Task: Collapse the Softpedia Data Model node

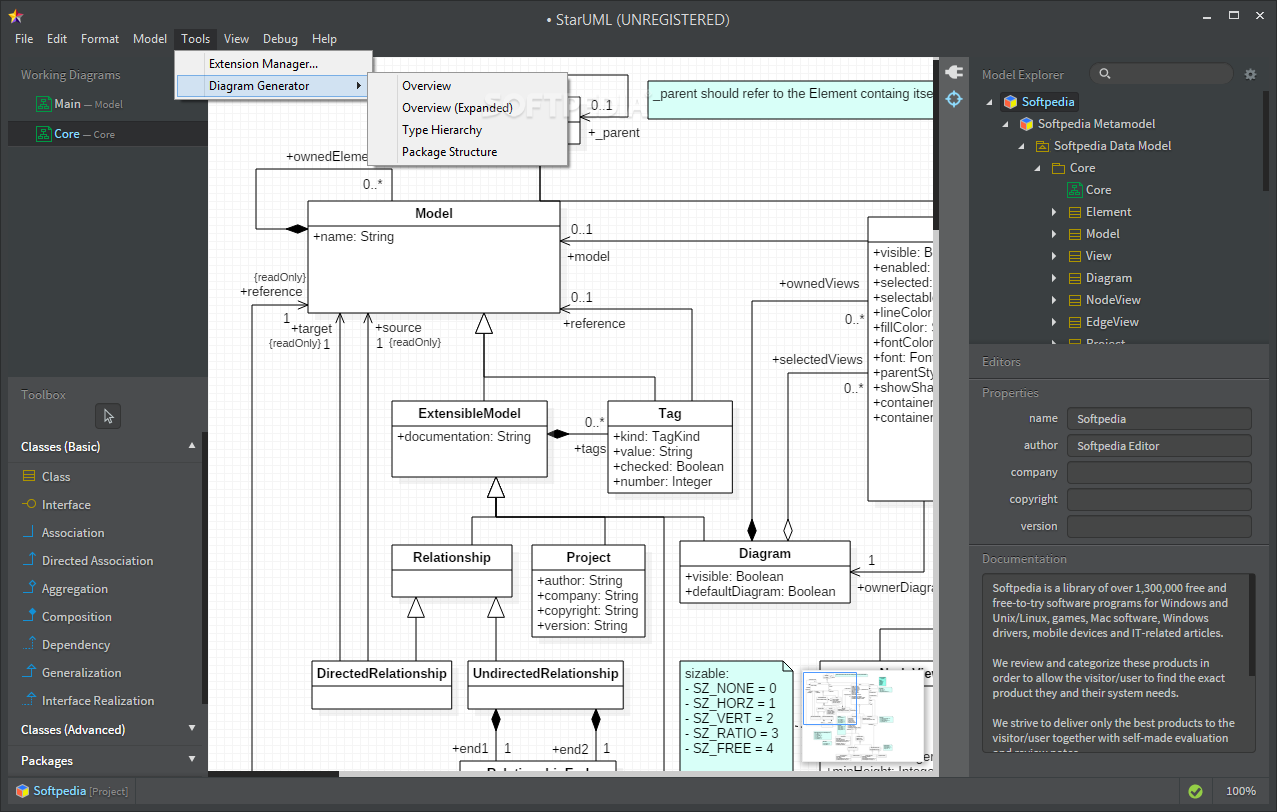Action: coord(1022,146)
